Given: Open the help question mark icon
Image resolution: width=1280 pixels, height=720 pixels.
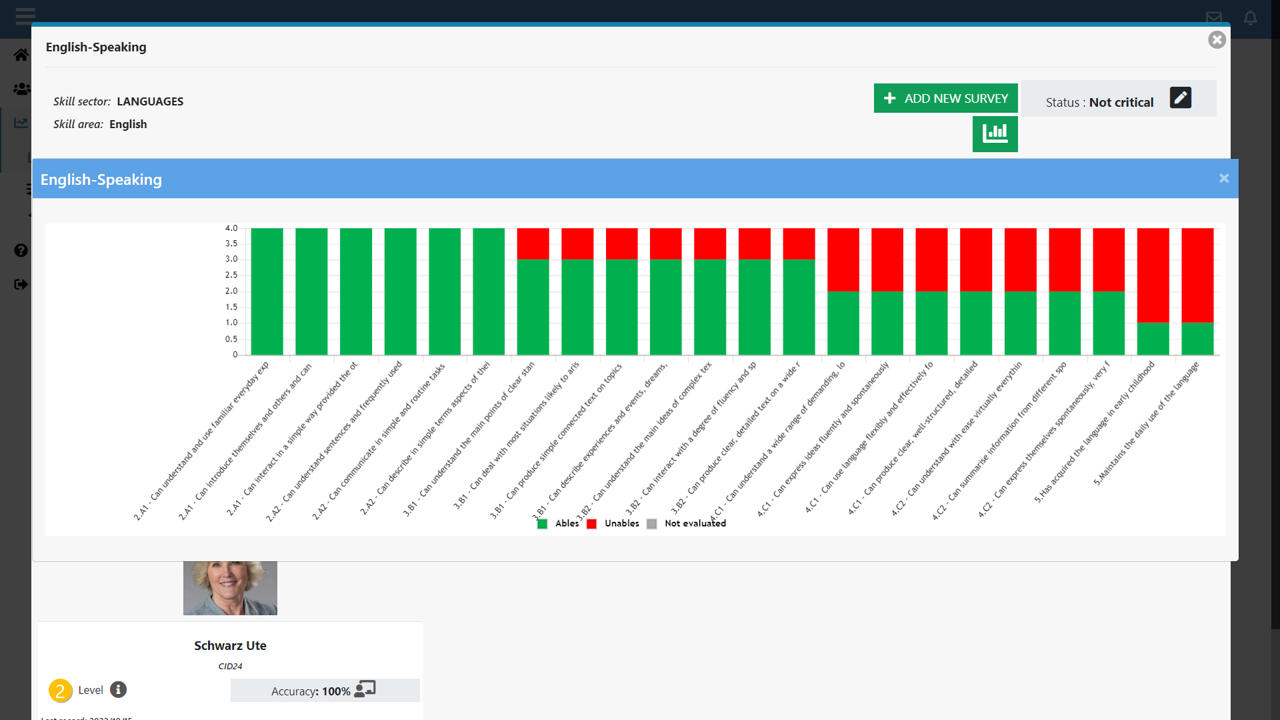Looking at the screenshot, I should coord(21,250).
